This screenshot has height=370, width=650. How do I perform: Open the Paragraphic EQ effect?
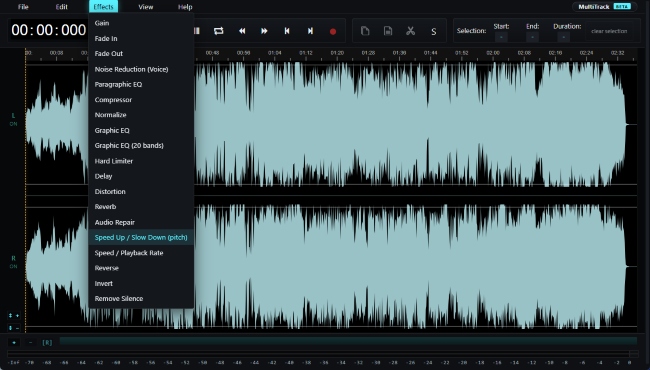coord(141,84)
